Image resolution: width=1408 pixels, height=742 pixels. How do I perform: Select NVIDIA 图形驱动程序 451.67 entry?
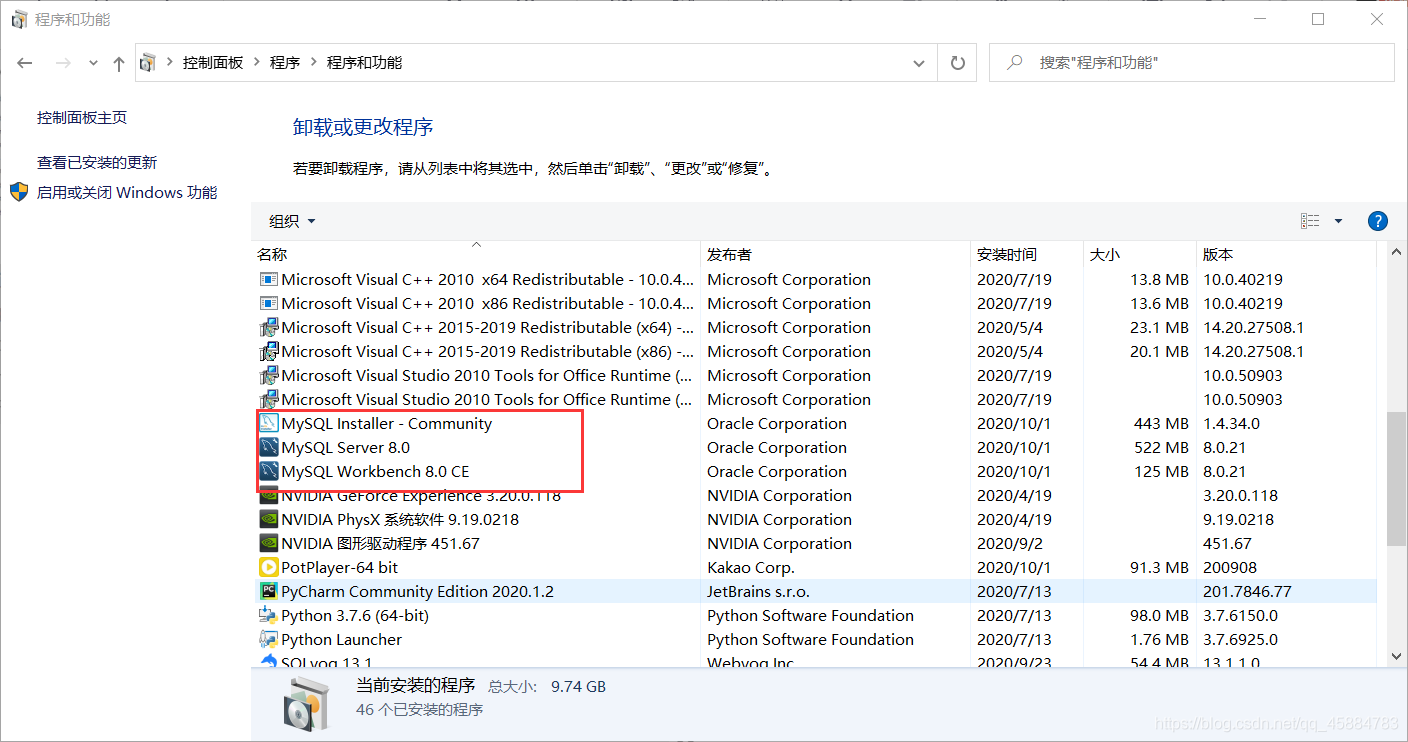point(381,544)
